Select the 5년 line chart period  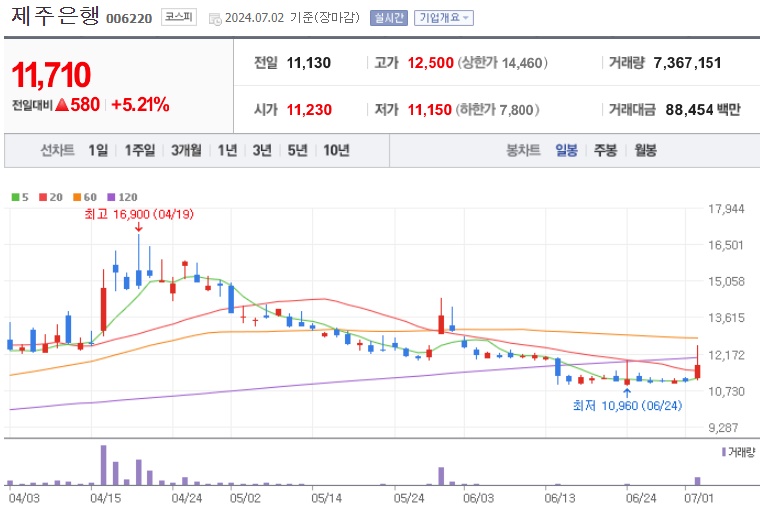[297, 150]
